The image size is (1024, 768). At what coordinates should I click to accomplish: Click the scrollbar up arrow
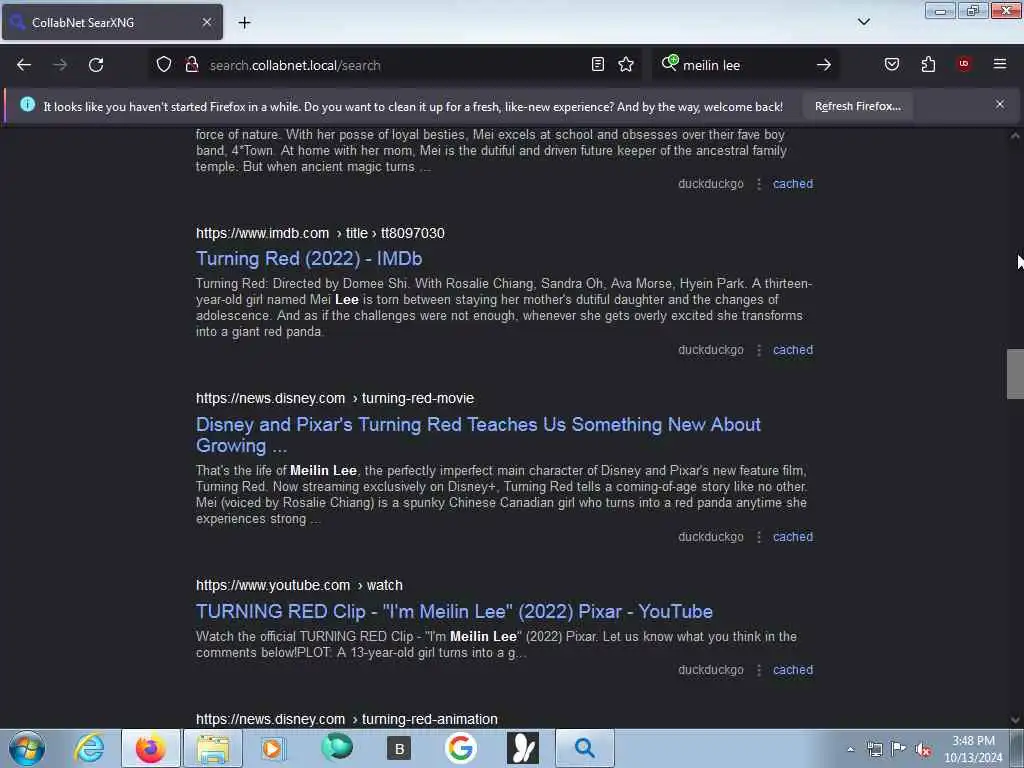(x=1015, y=136)
